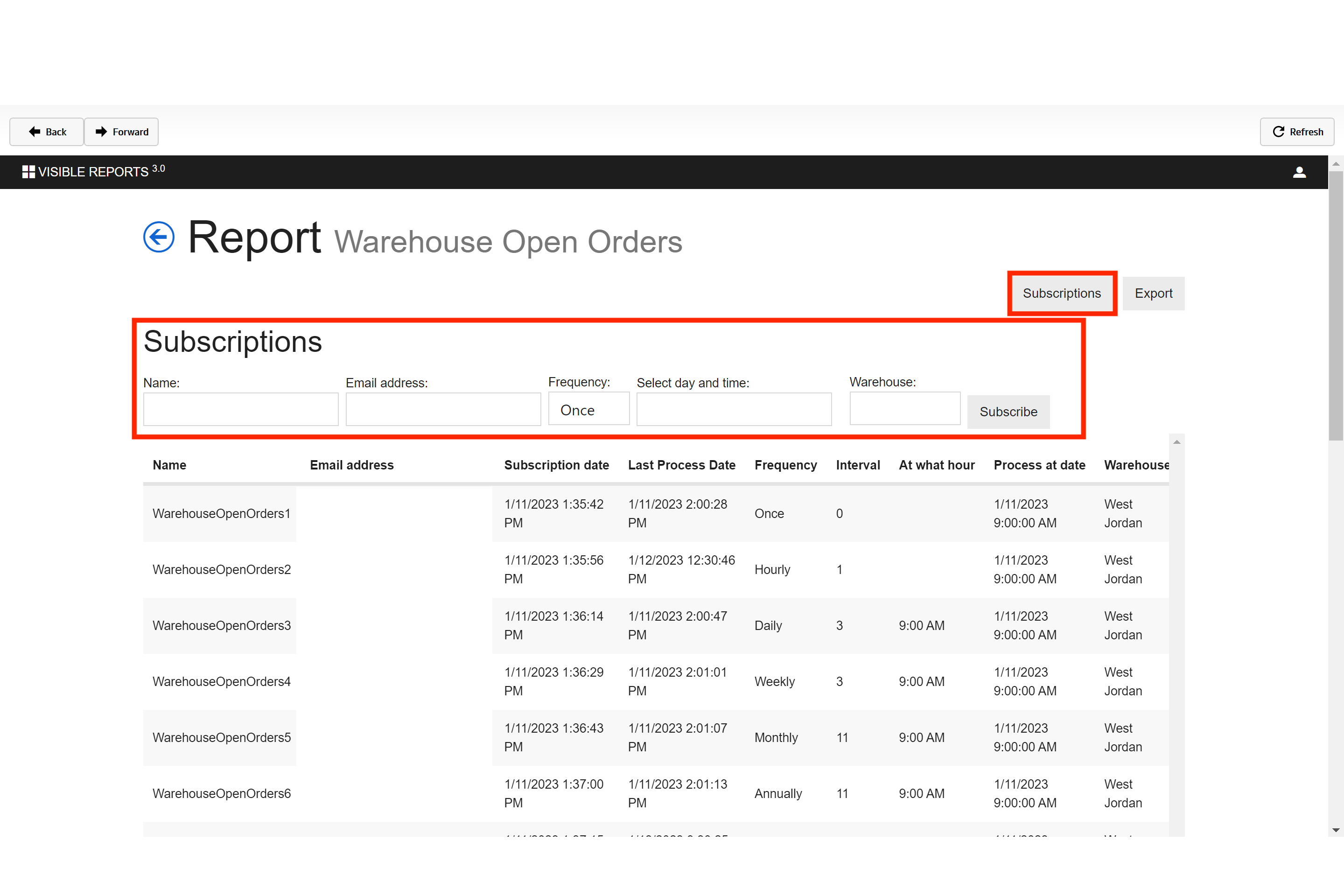Go Back in the browser toolbar

(x=47, y=132)
